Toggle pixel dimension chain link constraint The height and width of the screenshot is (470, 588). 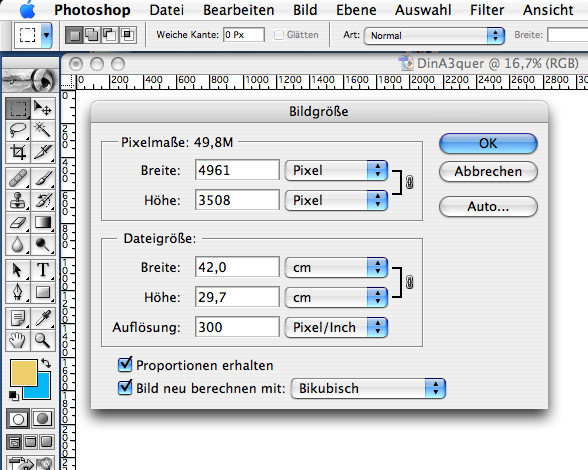pyautogui.click(x=410, y=182)
